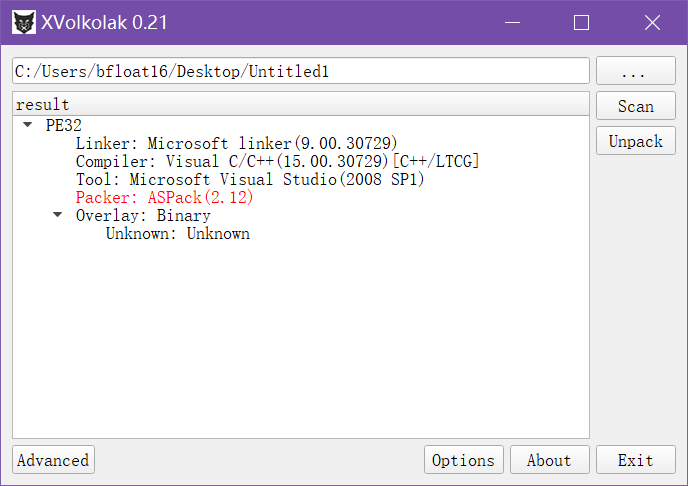Click the XVolkolak wolf logo icon
This screenshot has width=688, height=486.
(24, 22)
